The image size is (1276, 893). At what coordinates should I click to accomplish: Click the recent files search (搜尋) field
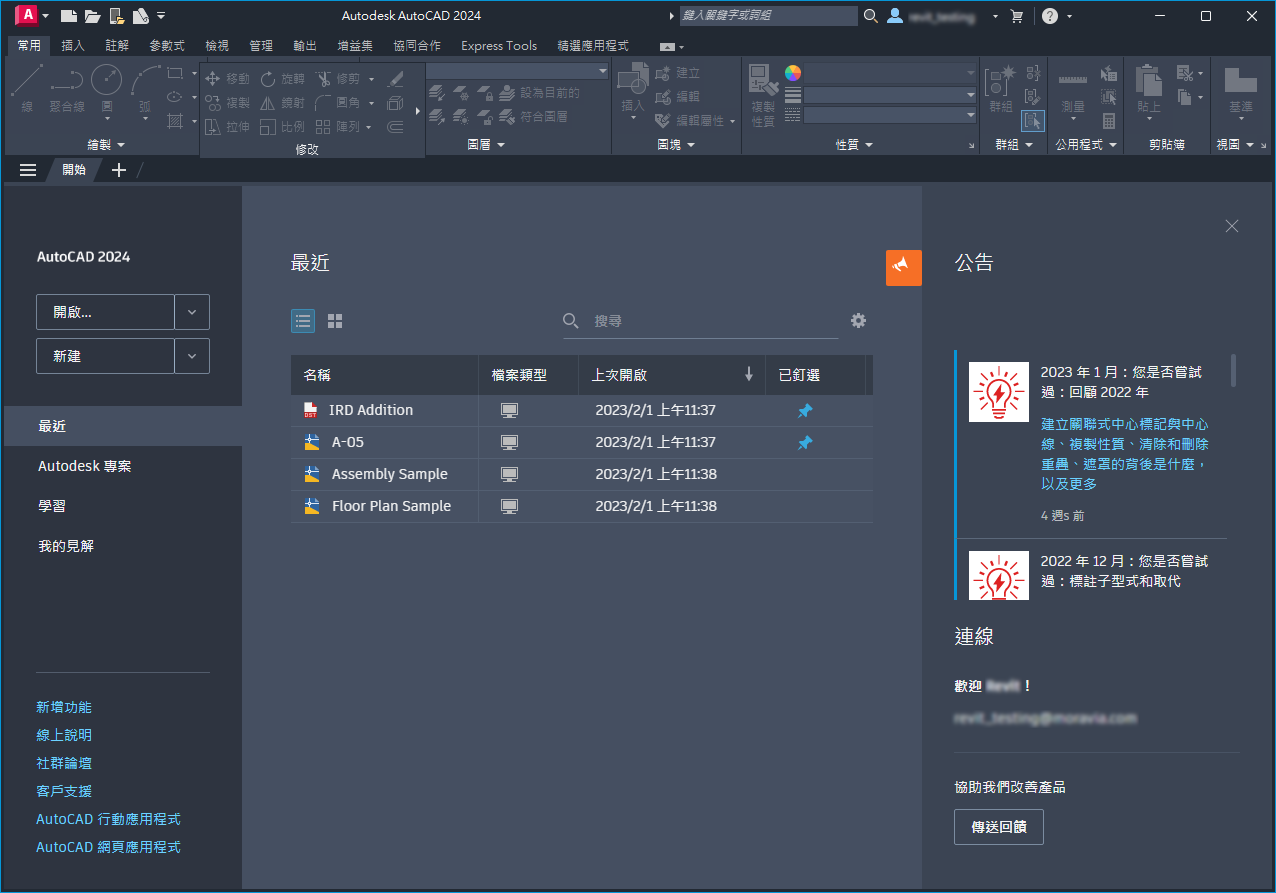[700, 321]
